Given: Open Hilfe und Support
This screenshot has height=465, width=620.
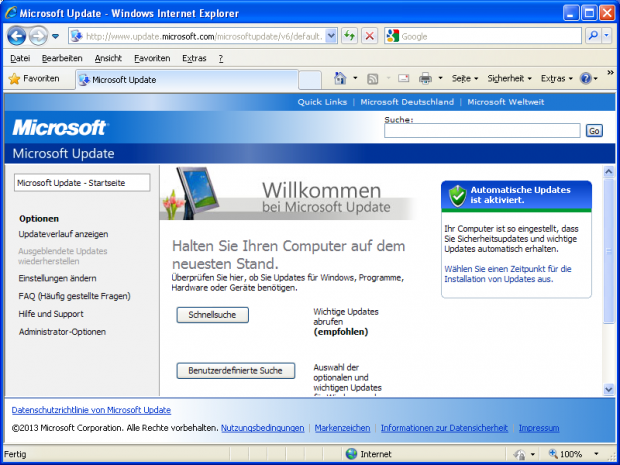Looking at the screenshot, I should pyautogui.click(x=51, y=314).
